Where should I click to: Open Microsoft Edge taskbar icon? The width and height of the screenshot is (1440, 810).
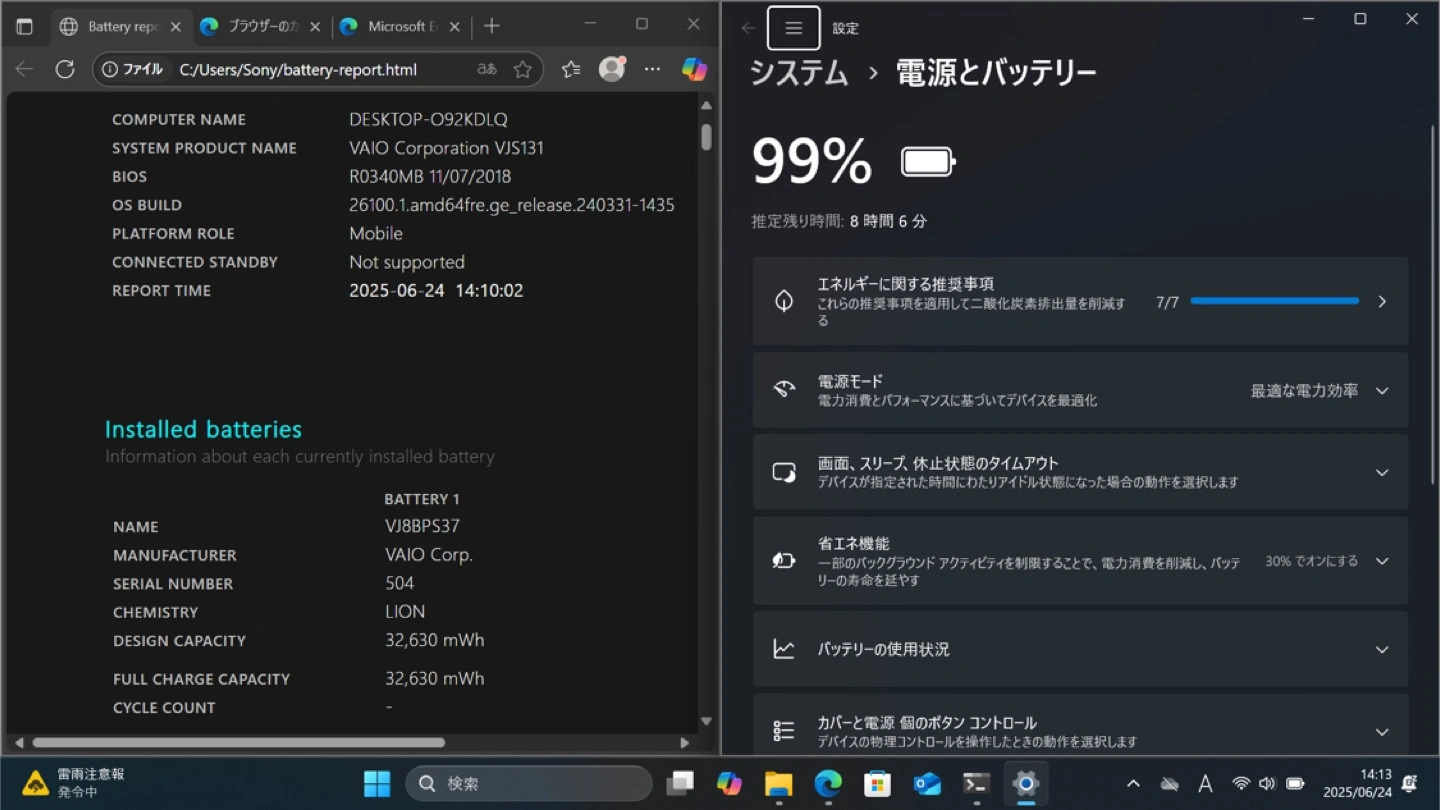(827, 784)
